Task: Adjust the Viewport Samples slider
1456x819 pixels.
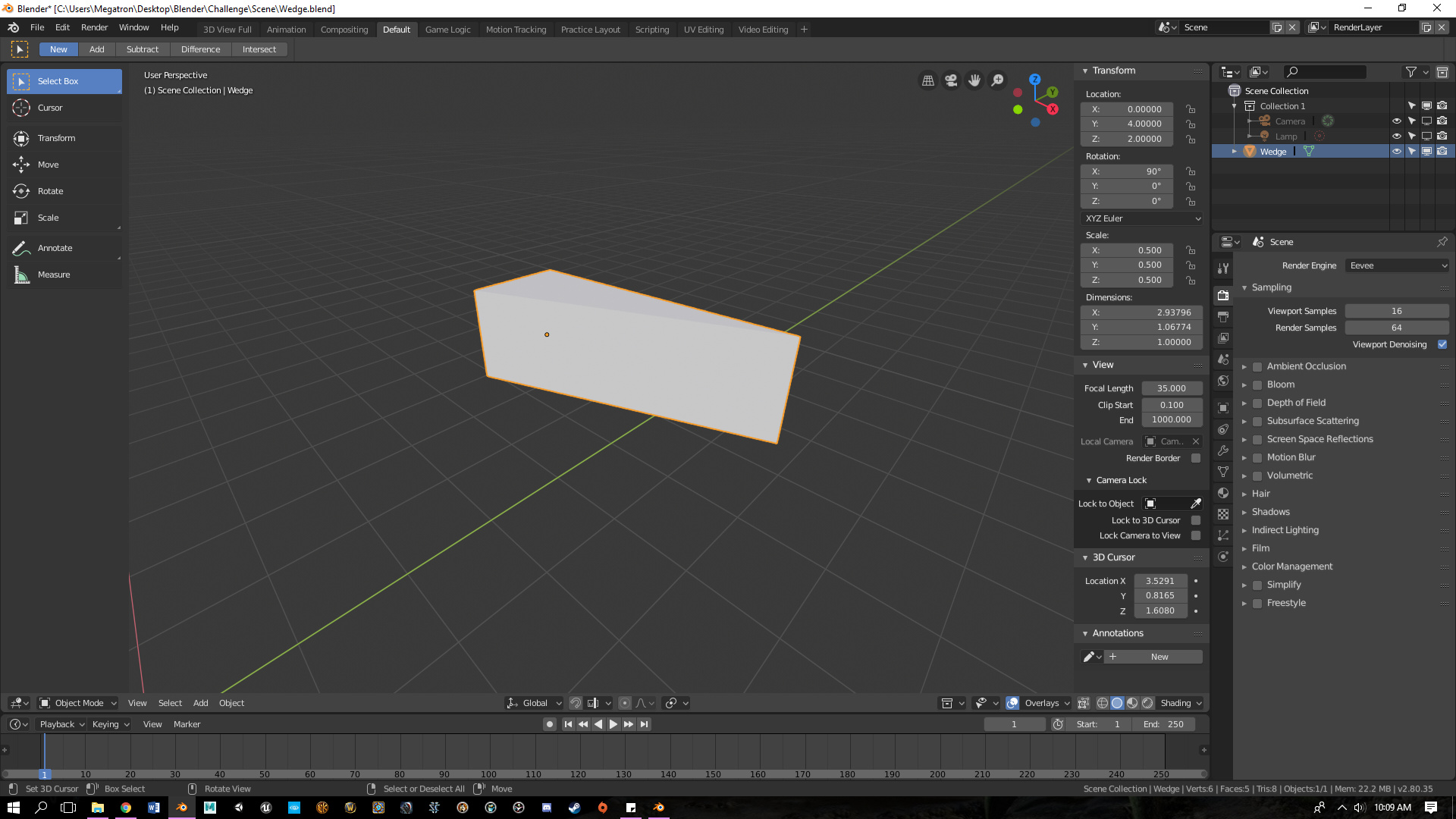Action: pyautogui.click(x=1396, y=311)
